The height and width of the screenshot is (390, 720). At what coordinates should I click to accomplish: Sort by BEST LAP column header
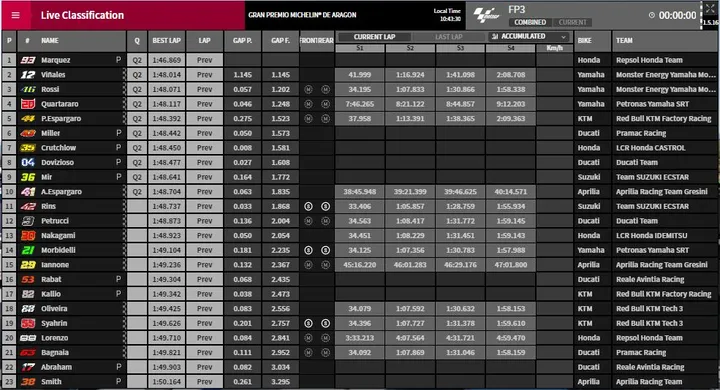(x=167, y=41)
